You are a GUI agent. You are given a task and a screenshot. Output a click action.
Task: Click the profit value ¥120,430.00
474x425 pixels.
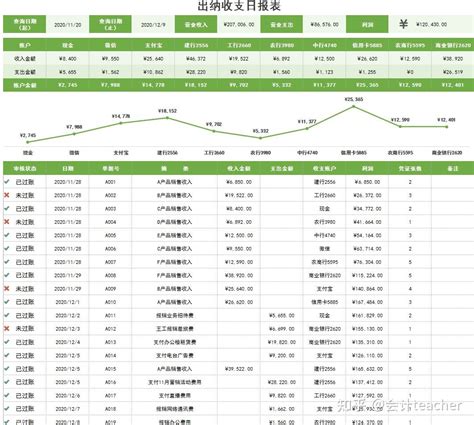coord(431,24)
